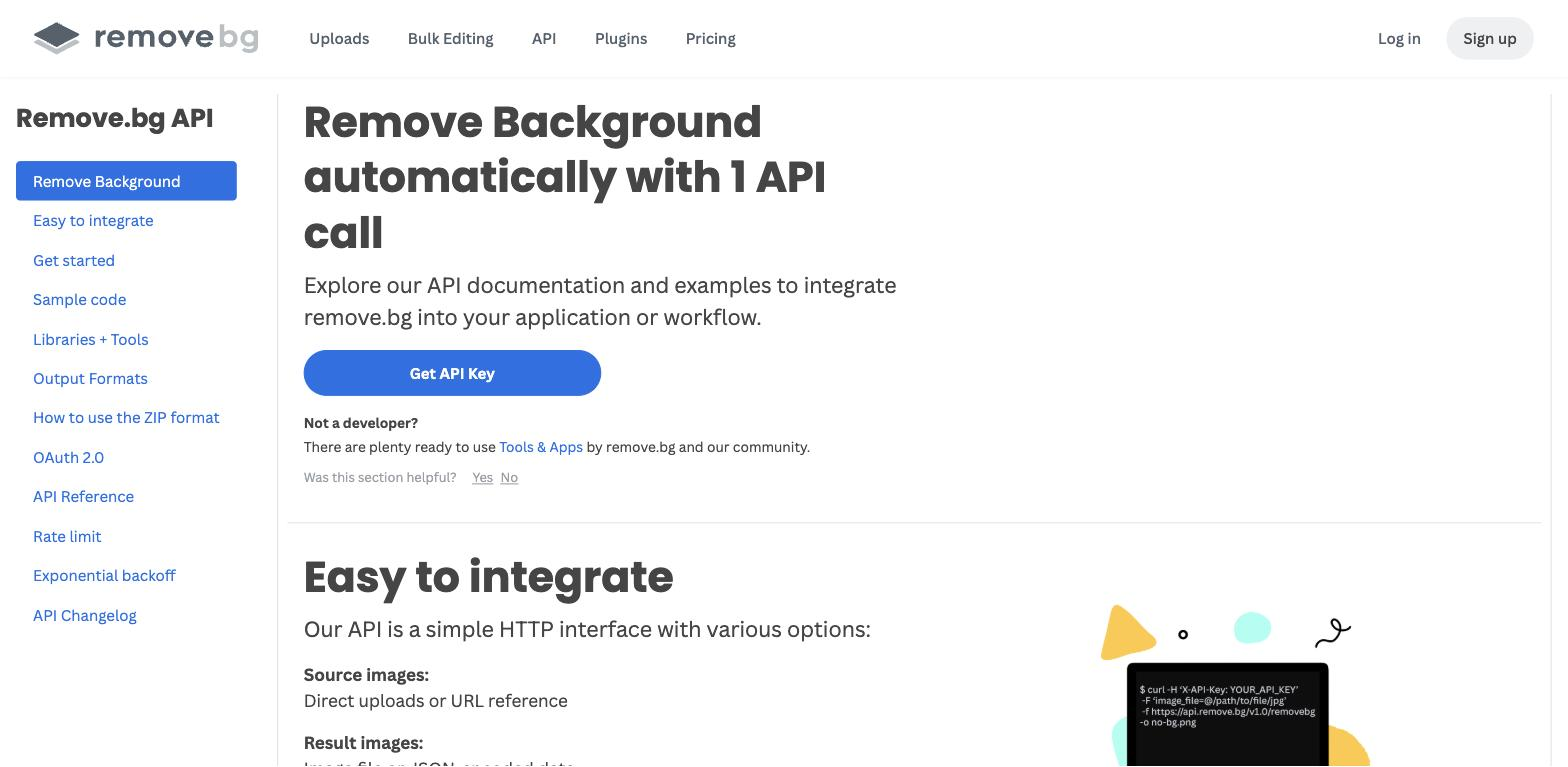Click 'Direct uploads or URL reference' text
Screen dimensions: 1568x767
click(x=436, y=701)
